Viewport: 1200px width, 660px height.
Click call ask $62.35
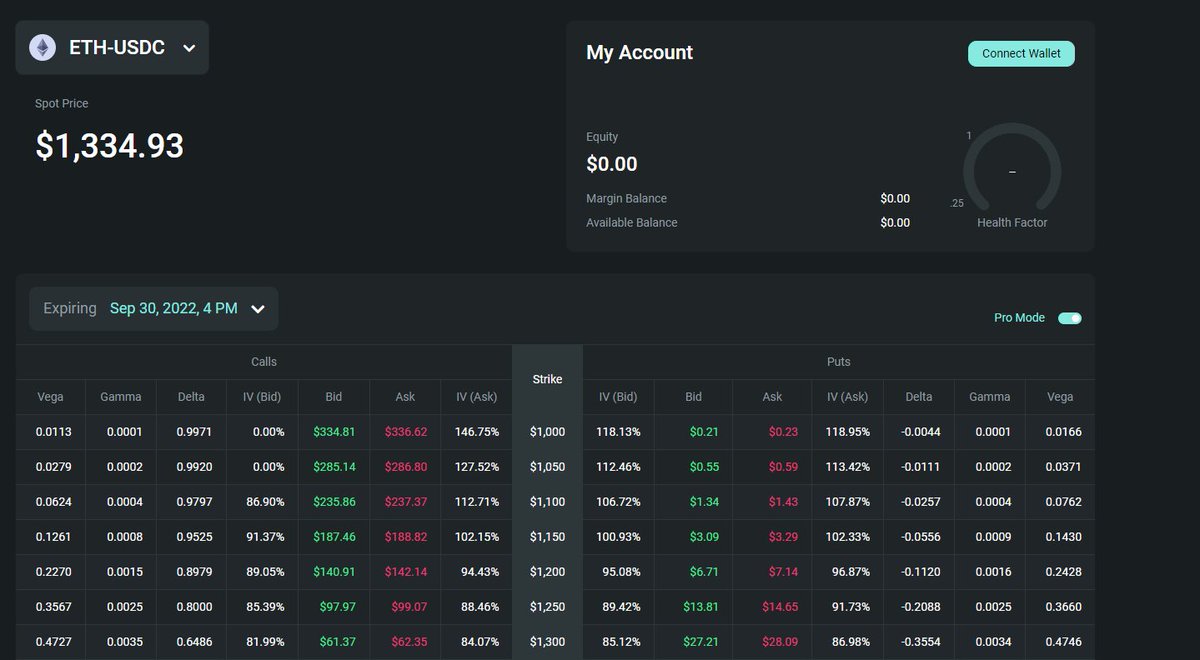coord(408,642)
